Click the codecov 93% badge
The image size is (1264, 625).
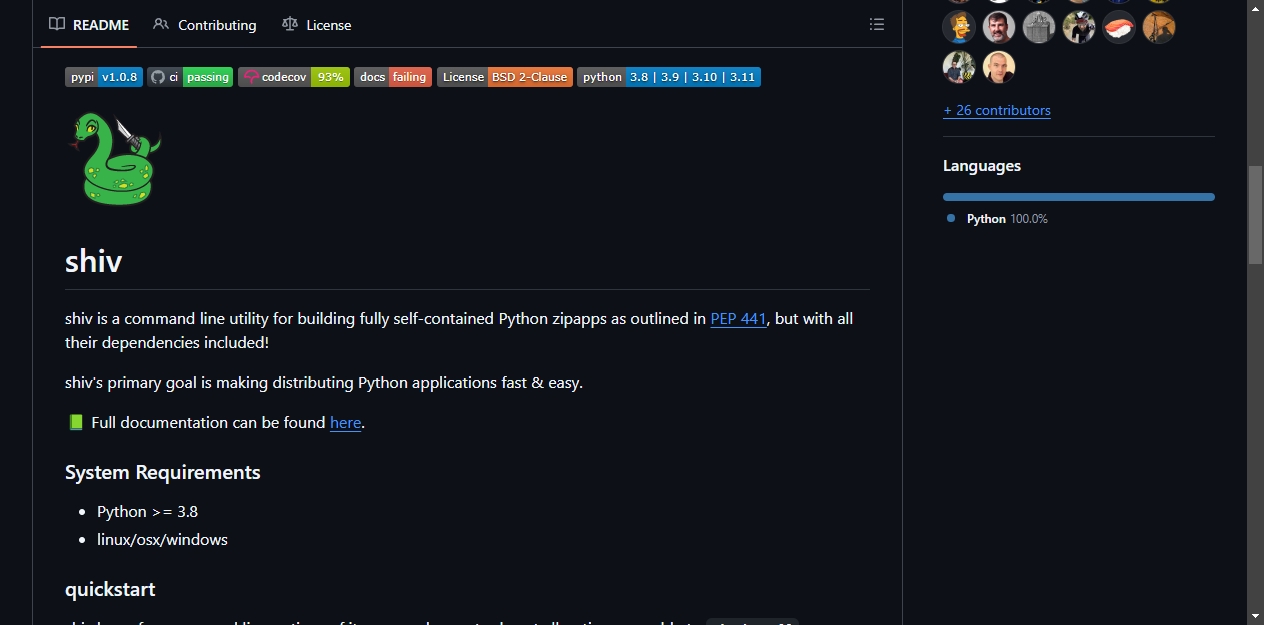point(294,77)
